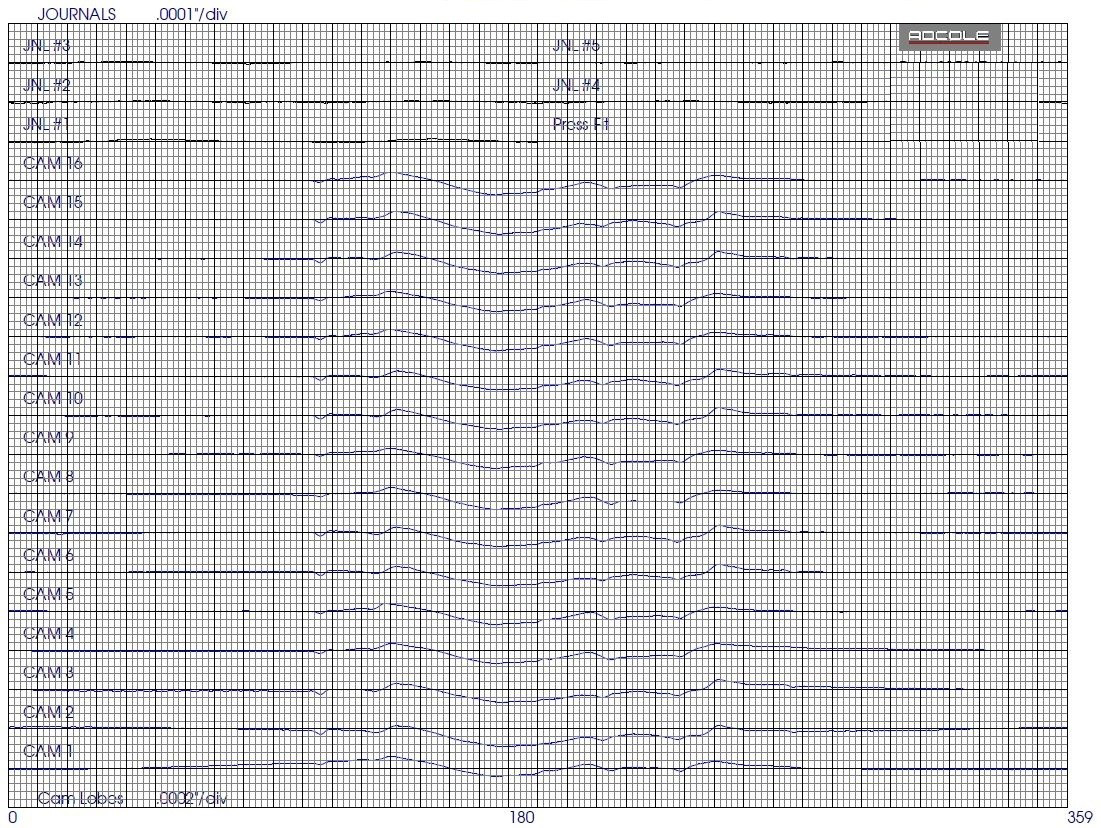Click the 180 degree axis marker

point(522,817)
